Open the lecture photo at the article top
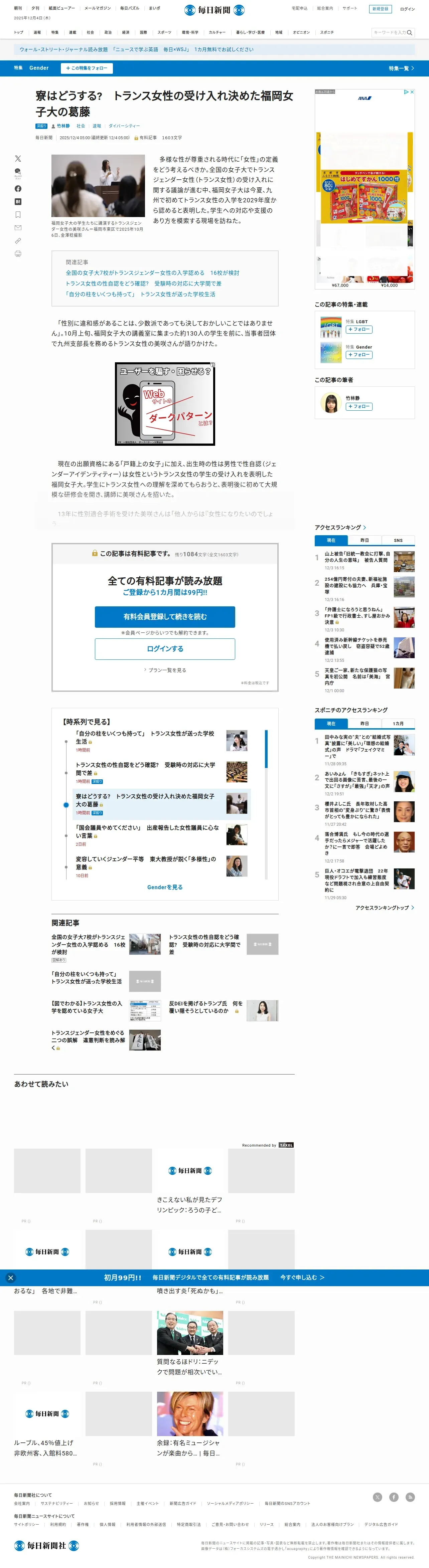The image size is (429, 1568). [98, 186]
